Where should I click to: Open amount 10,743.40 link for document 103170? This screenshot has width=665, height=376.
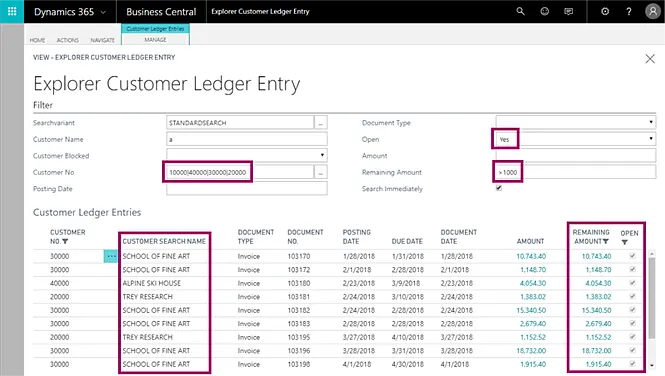[531, 256]
